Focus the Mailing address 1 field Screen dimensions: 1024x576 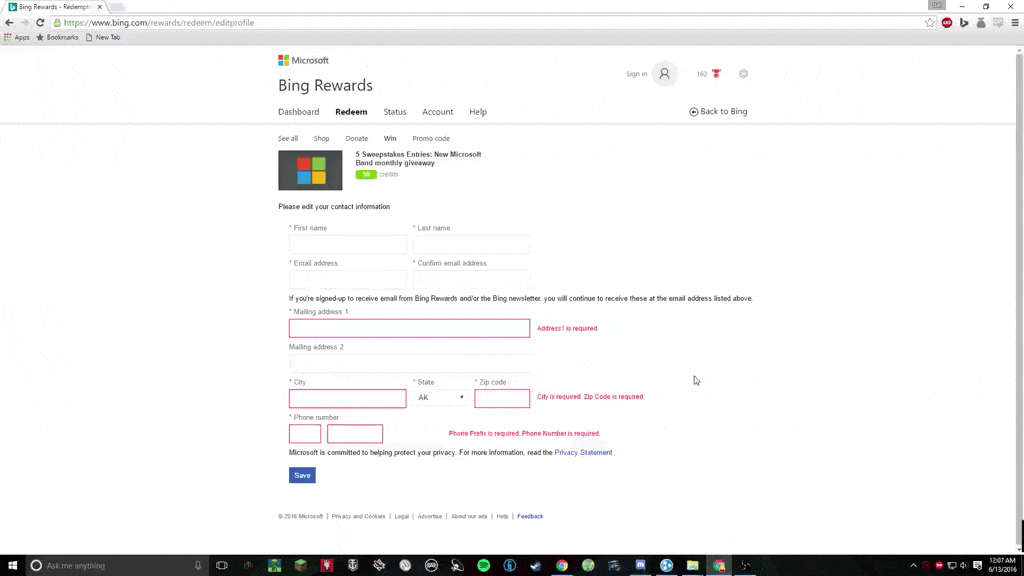[x=409, y=328]
